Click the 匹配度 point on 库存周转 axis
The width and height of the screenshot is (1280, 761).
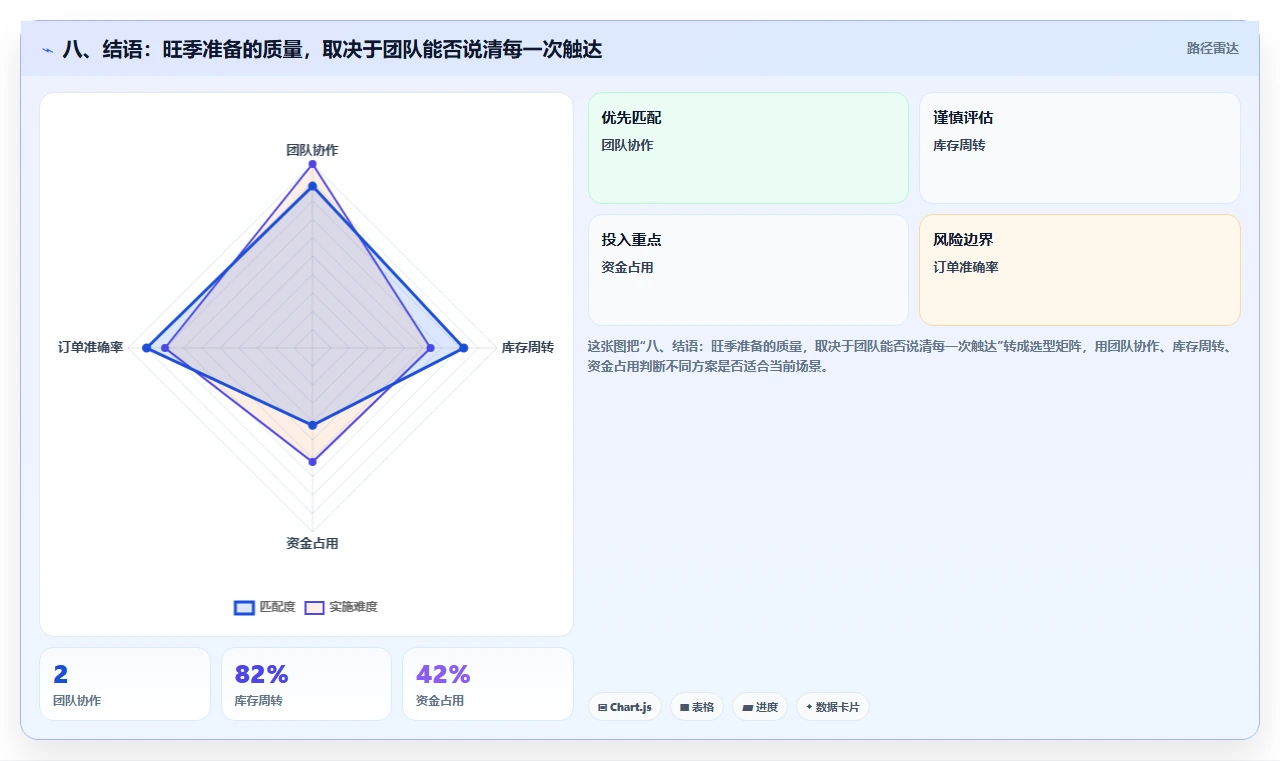pyautogui.click(x=463, y=348)
